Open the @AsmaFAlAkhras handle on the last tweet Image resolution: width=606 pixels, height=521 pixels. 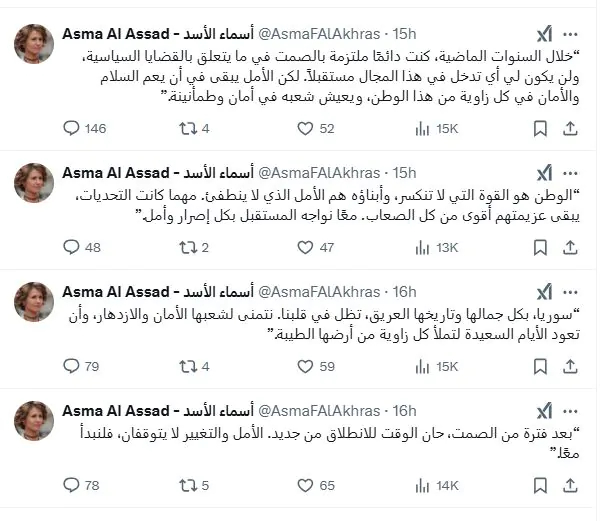pos(320,410)
